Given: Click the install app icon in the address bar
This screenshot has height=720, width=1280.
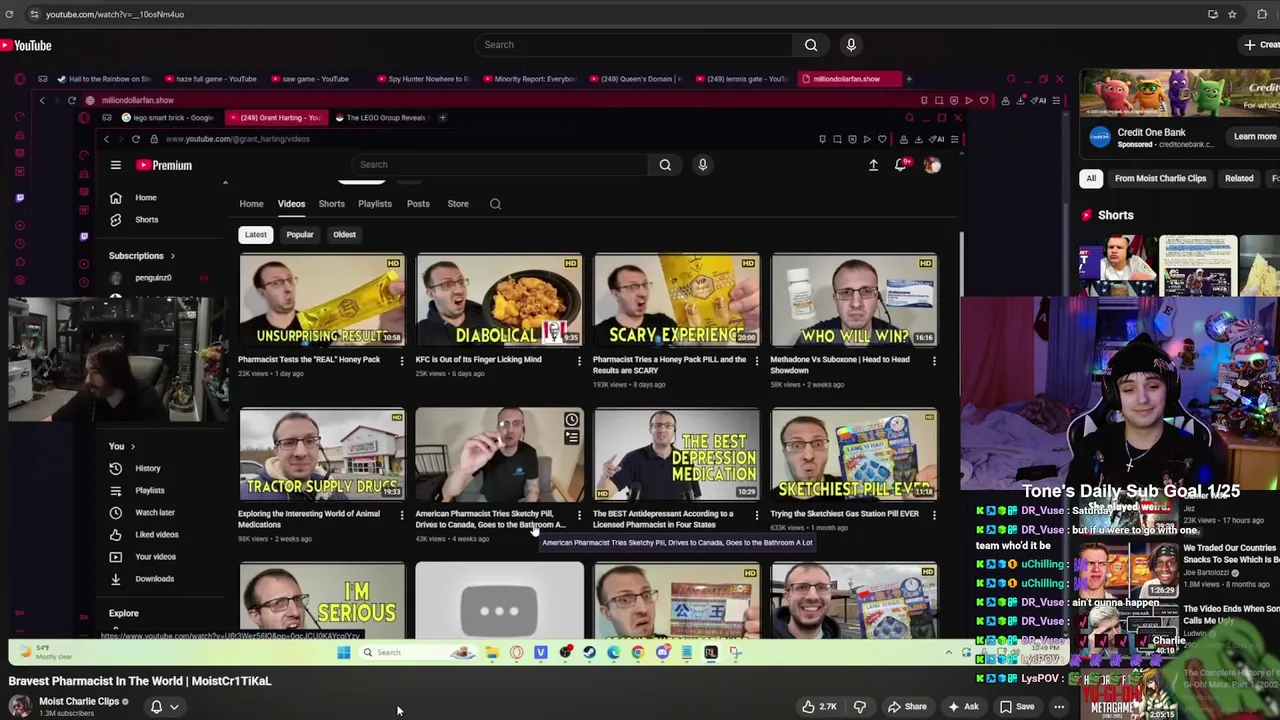Looking at the screenshot, I should (x=1212, y=14).
